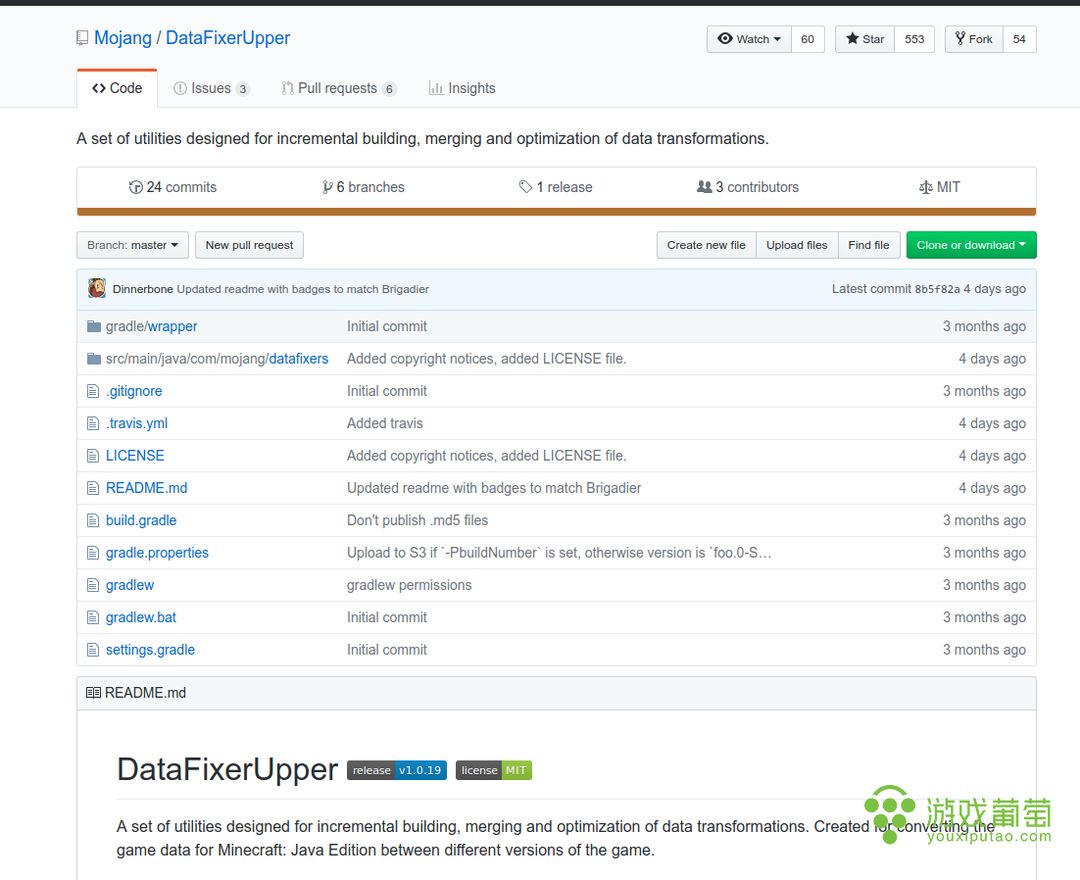Image resolution: width=1080 pixels, height=880 pixels.
Task: Click Upload files button
Action: tap(797, 245)
